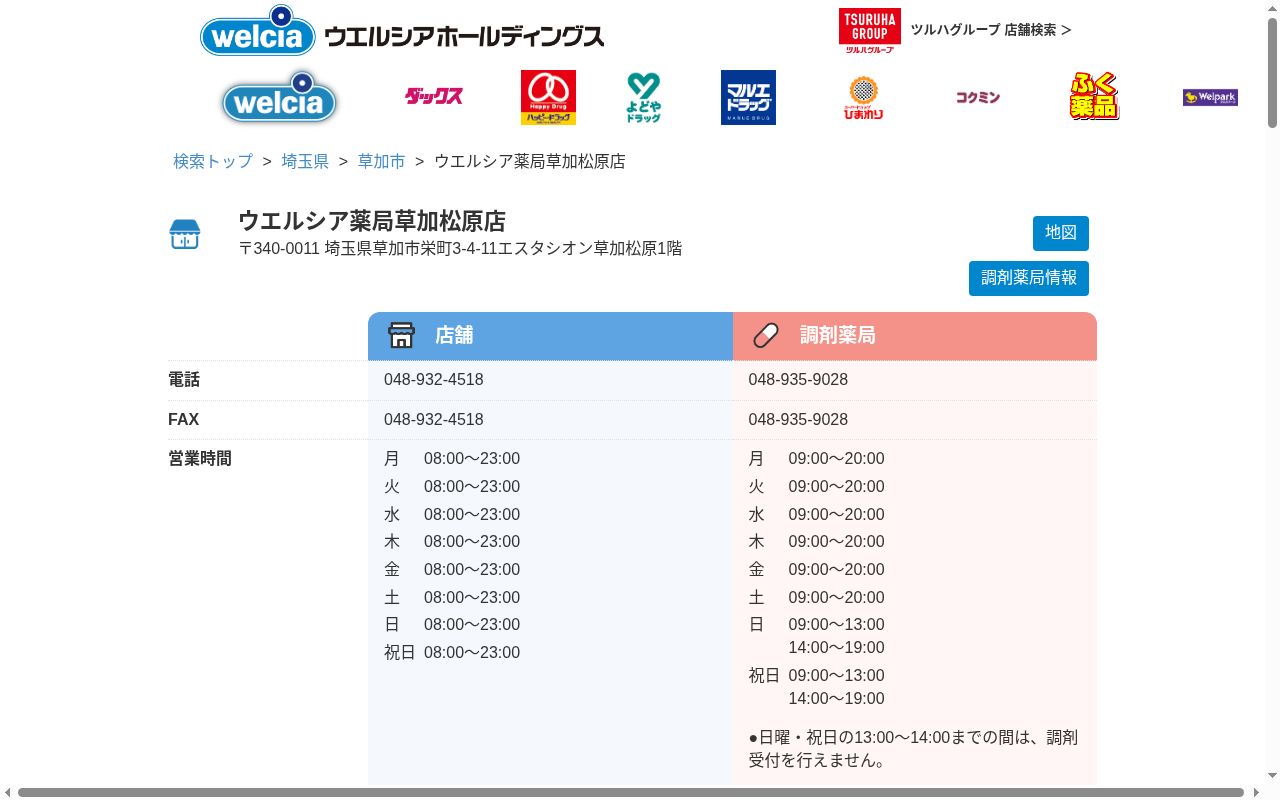Choose the よどやドラッグ brand logo
Viewport: 1280px width, 800px height.
click(644, 97)
